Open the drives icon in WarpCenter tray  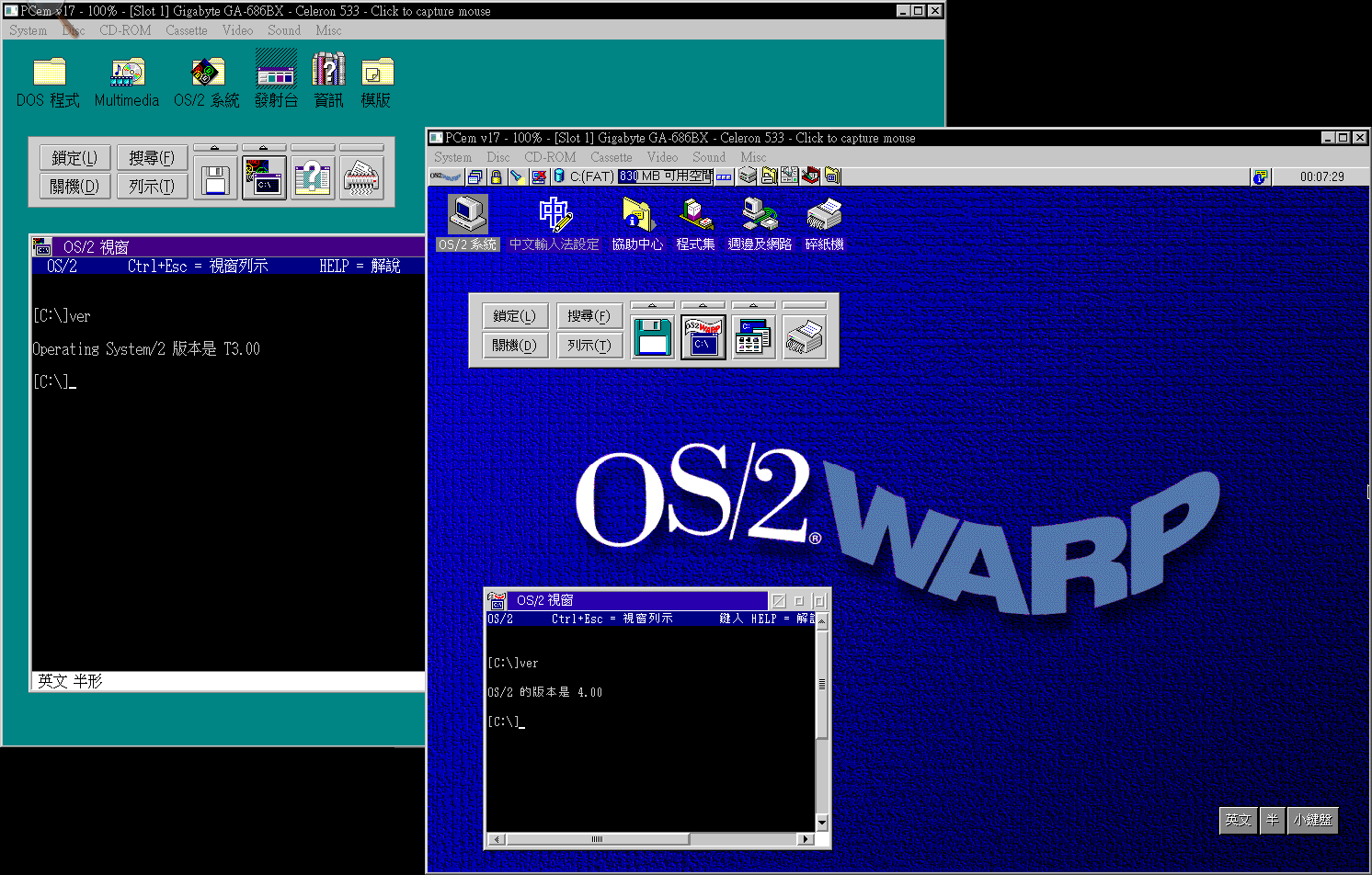(x=748, y=176)
